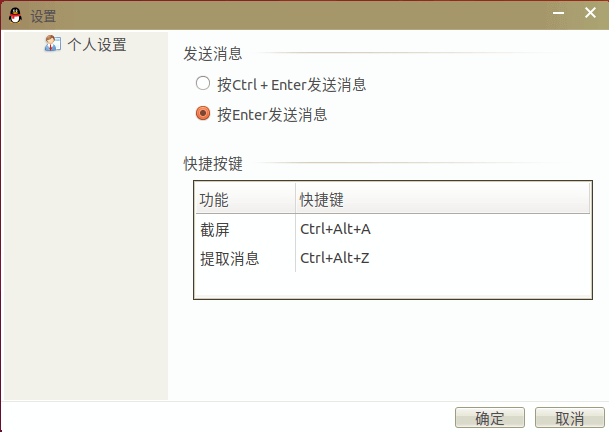Click the 个人设置 user avatar icon
This screenshot has height=432, width=609.
[52, 44]
